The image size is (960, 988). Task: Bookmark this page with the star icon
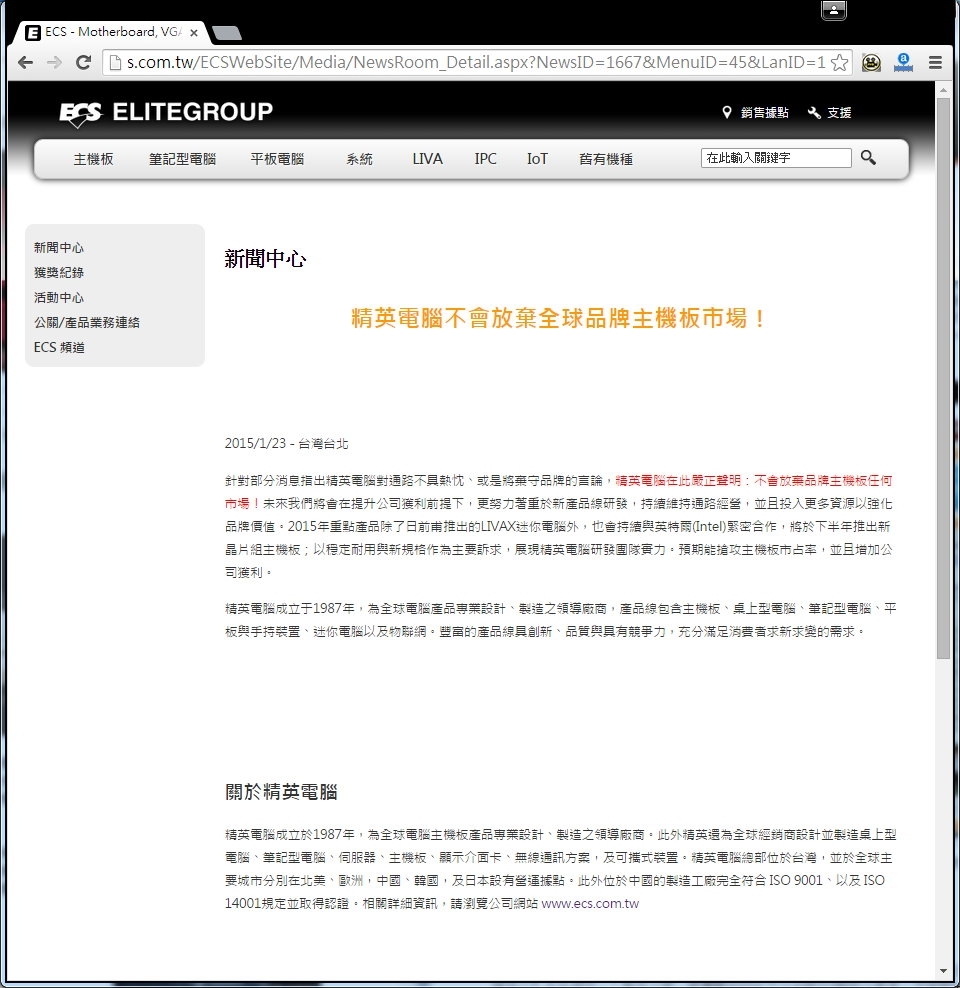click(x=839, y=62)
